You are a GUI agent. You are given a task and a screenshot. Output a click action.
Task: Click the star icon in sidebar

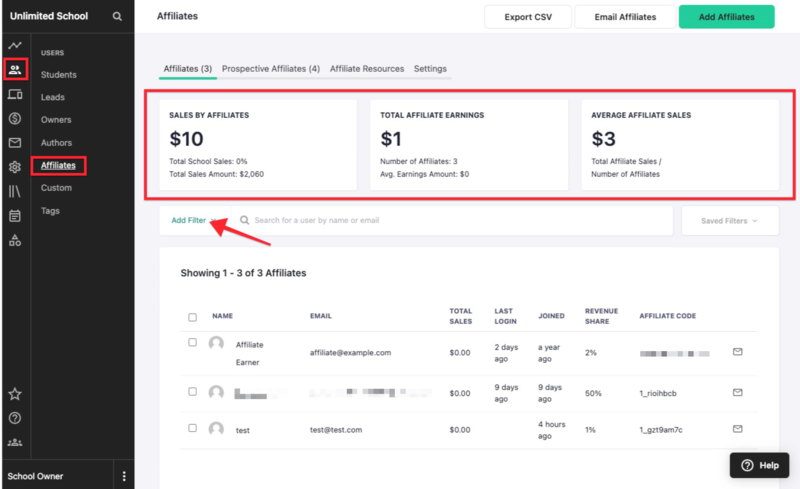(15, 394)
